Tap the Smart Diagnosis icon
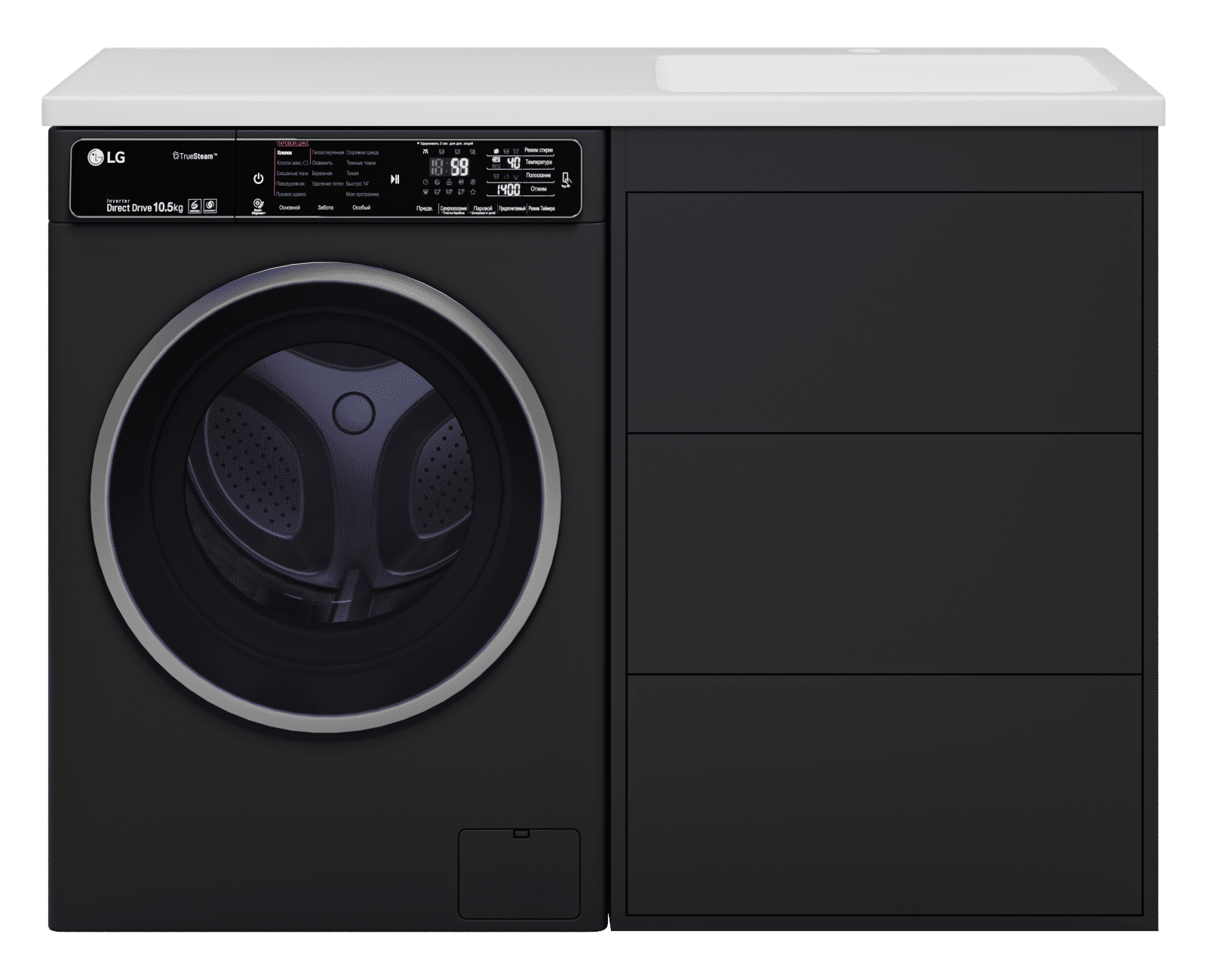Image resolution: width=1207 pixels, height=980 pixels. (257, 205)
